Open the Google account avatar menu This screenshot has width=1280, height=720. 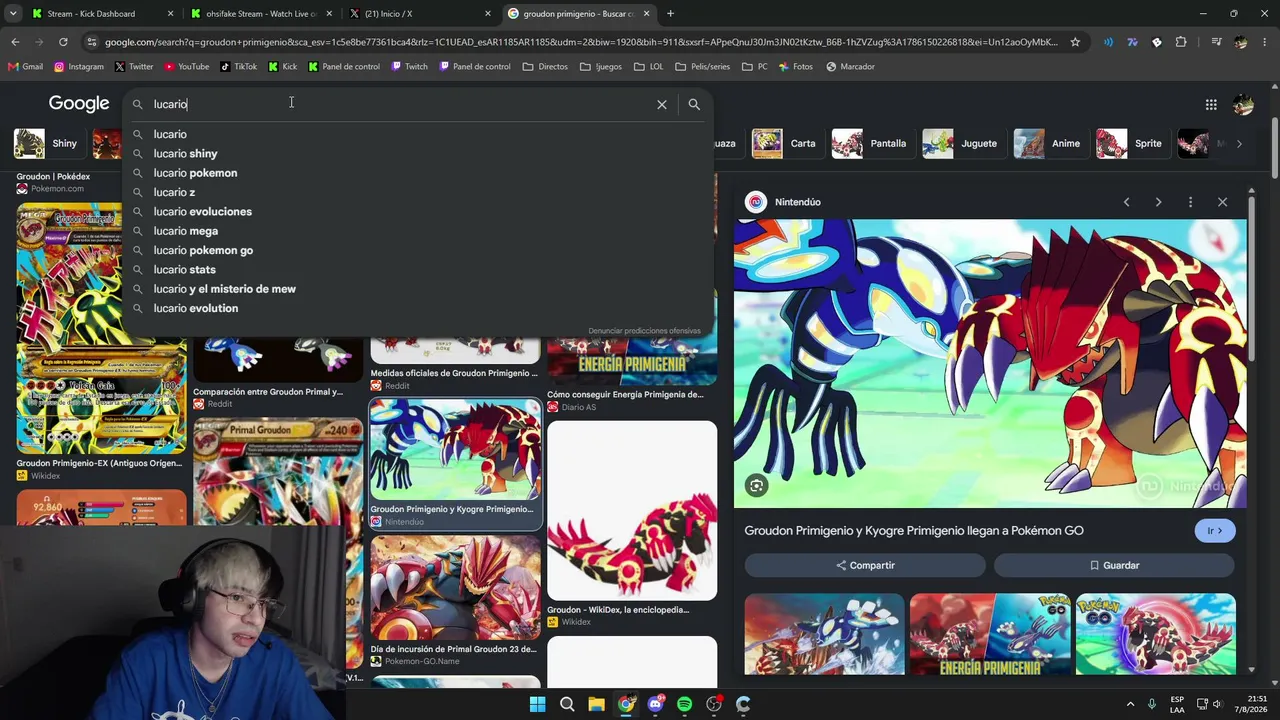pos(1243,104)
